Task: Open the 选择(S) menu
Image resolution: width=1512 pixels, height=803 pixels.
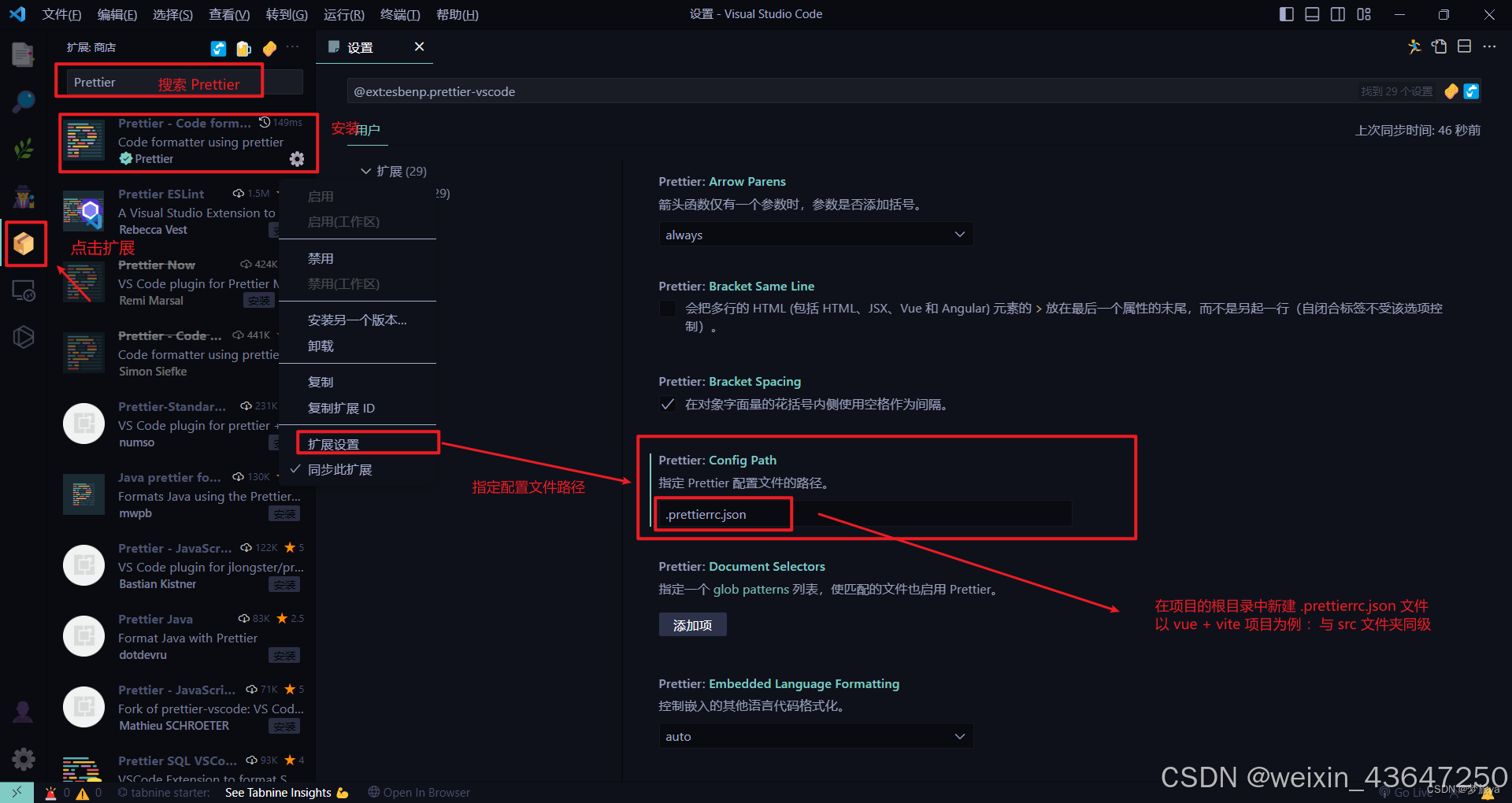Action: coord(172,14)
